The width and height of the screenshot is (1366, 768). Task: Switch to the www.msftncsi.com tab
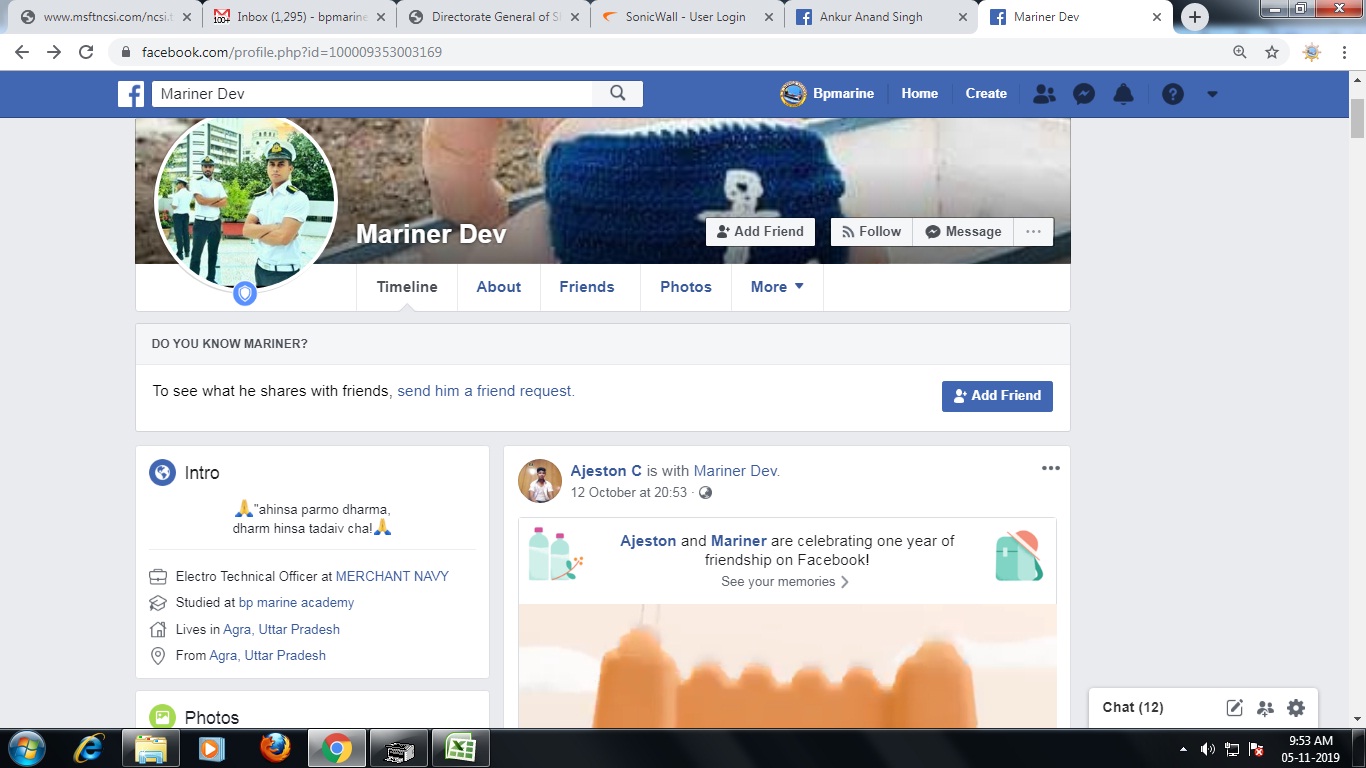(x=105, y=17)
